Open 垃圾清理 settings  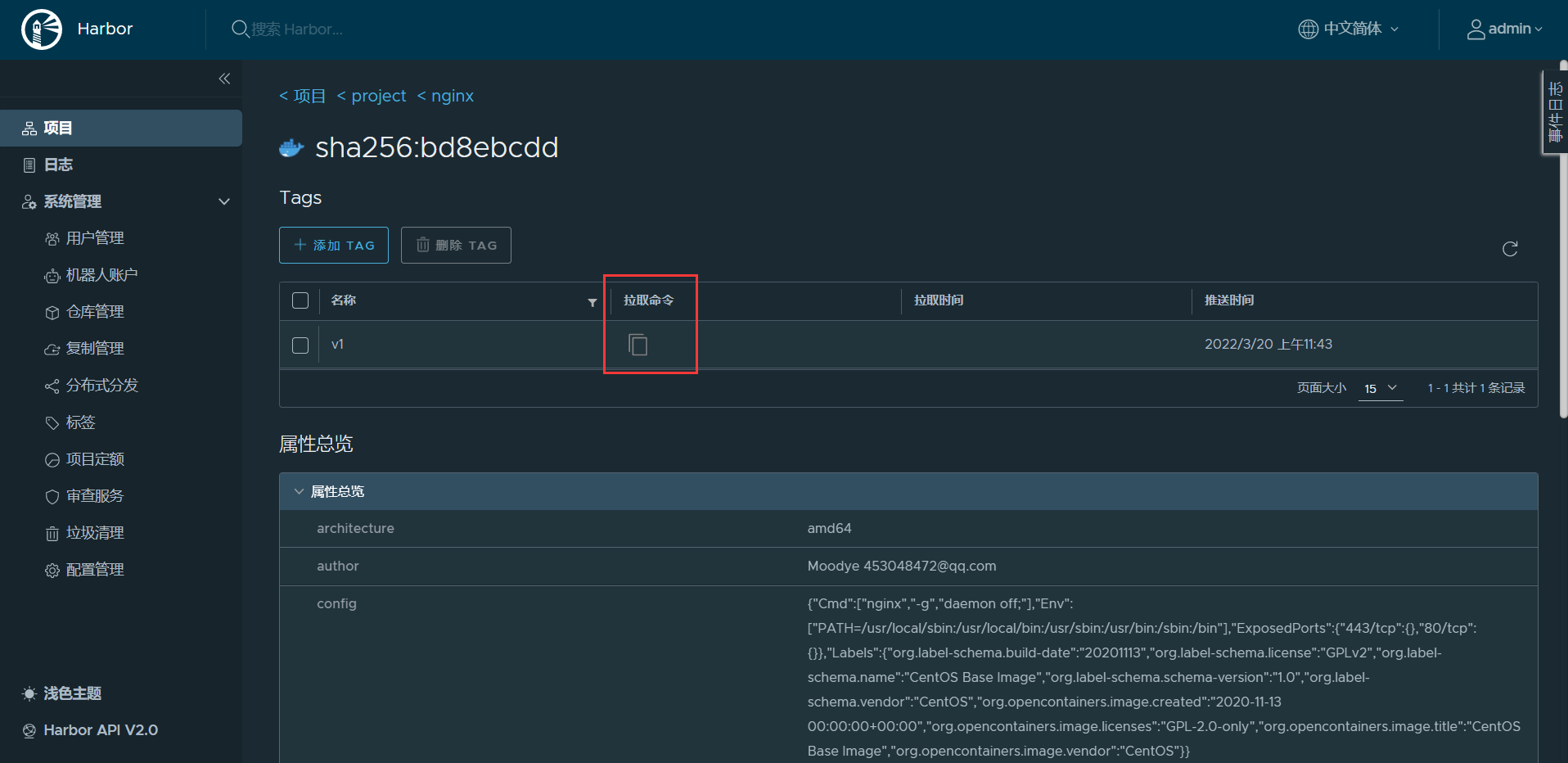tap(94, 532)
